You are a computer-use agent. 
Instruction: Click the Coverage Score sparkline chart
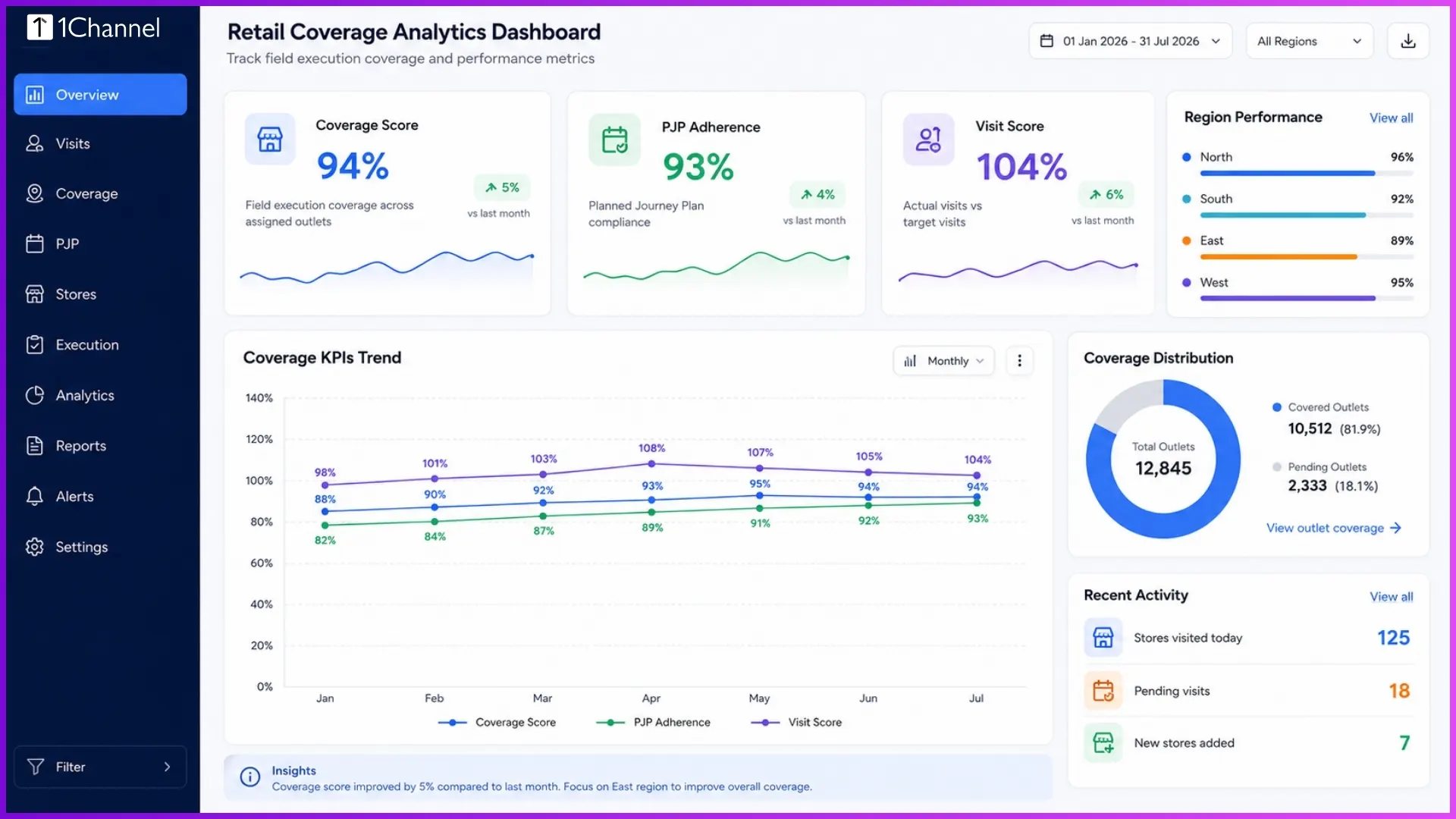387,267
